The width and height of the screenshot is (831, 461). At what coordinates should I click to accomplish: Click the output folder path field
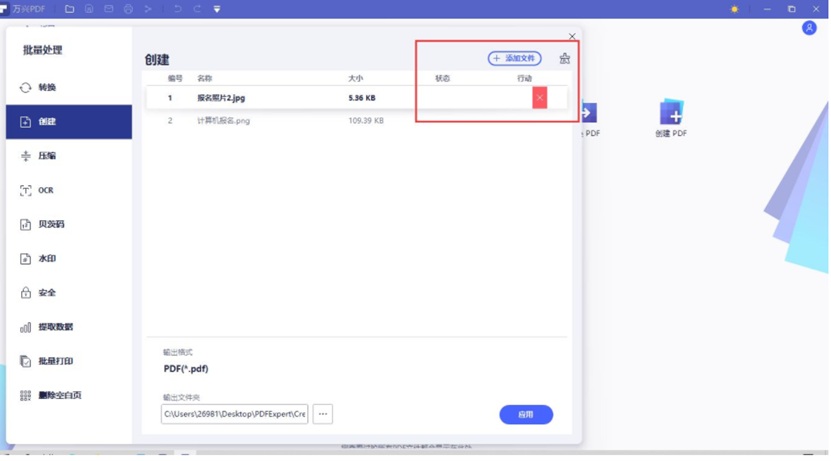234,414
